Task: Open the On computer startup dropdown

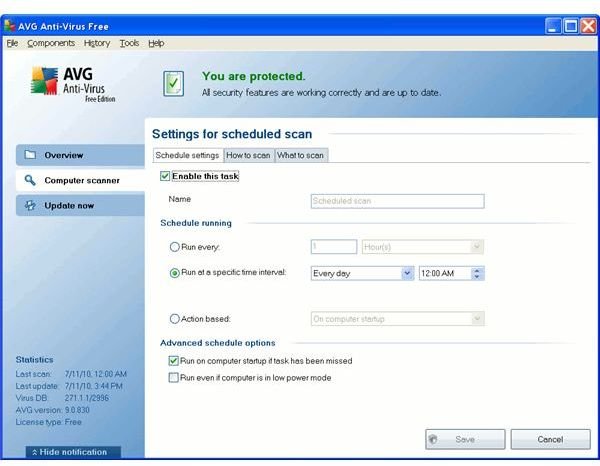Action: [398, 319]
